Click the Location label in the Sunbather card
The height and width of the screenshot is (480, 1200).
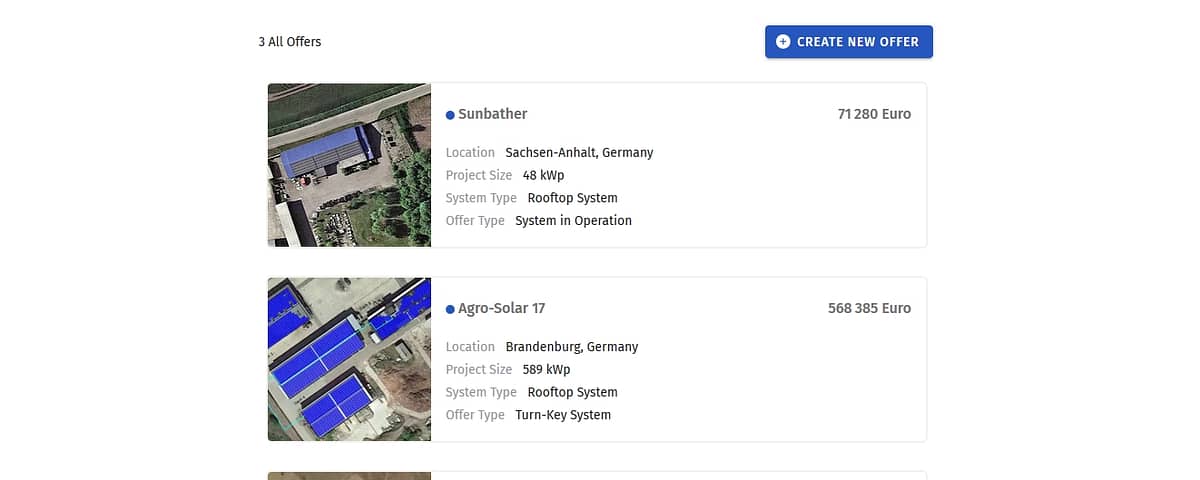(x=470, y=153)
